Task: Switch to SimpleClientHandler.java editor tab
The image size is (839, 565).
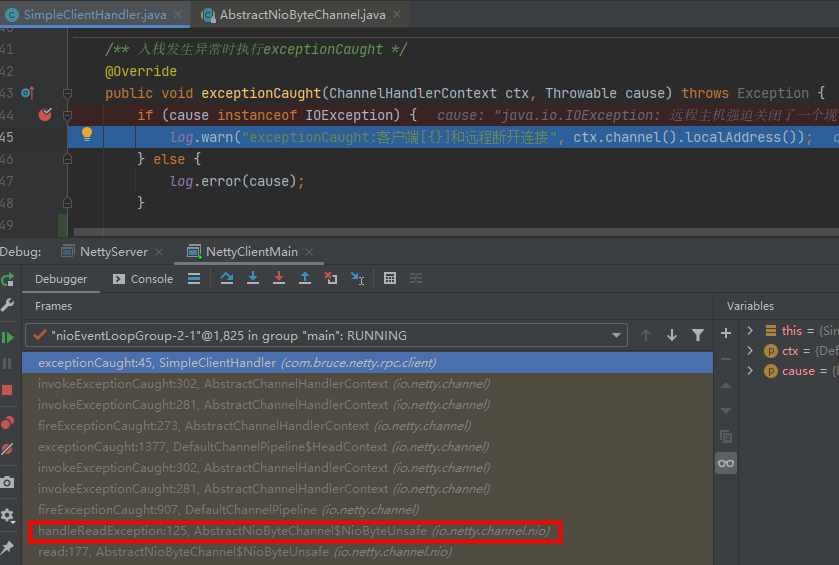Action: coord(94,14)
